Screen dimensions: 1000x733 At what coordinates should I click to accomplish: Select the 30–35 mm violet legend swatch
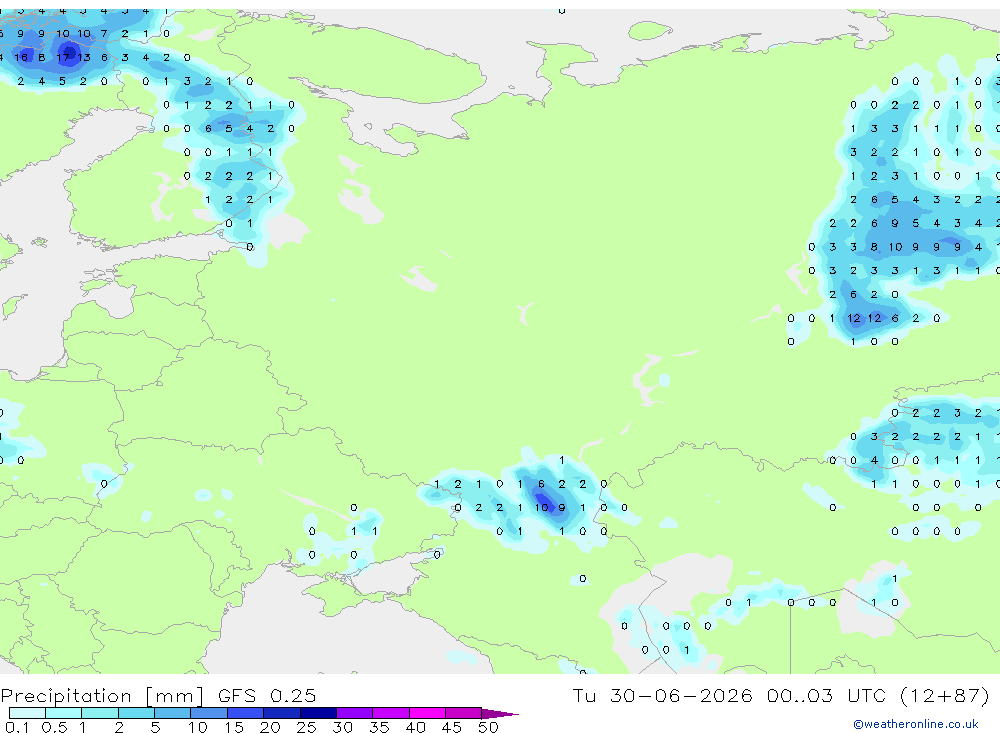coord(354,713)
